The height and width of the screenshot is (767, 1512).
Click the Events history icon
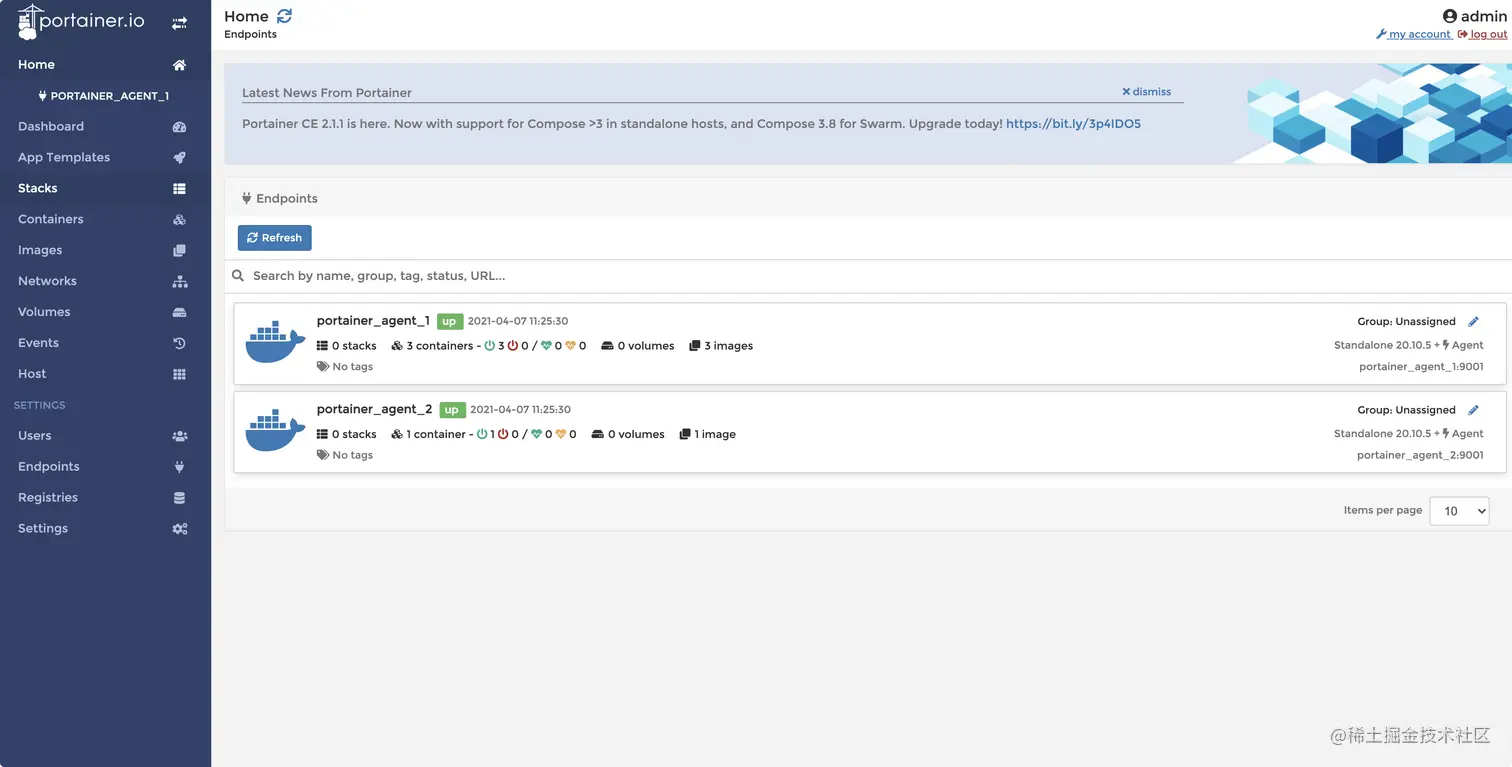[x=179, y=344]
